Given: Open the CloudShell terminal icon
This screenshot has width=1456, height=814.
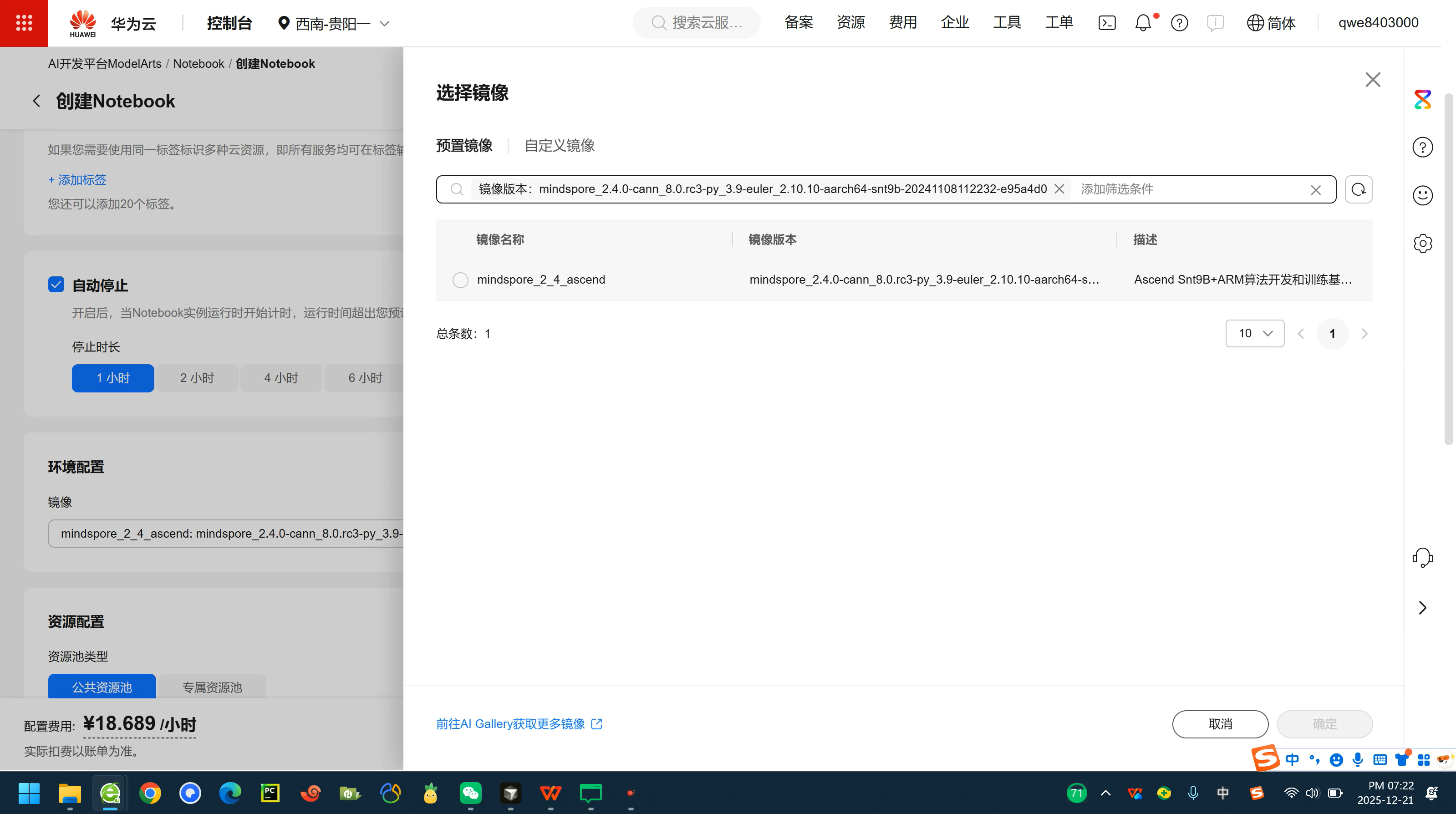Looking at the screenshot, I should click(1107, 23).
